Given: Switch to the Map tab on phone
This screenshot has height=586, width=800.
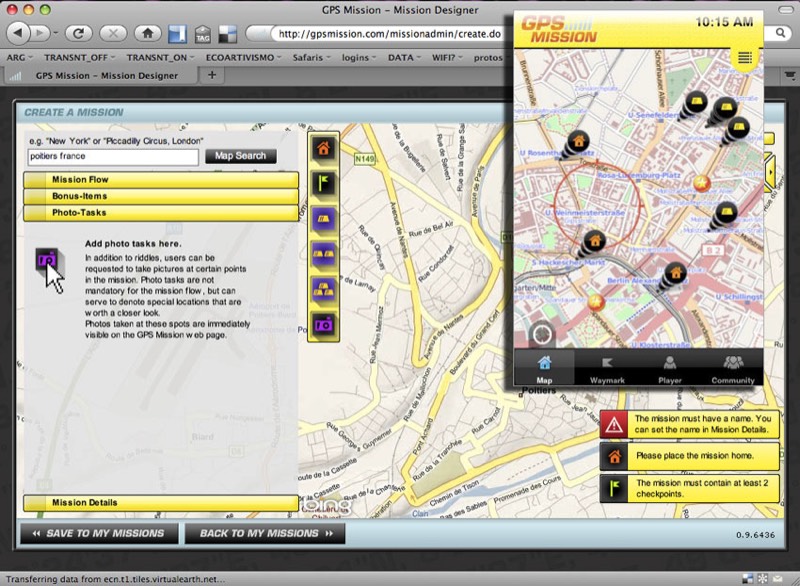Looking at the screenshot, I should (544, 368).
